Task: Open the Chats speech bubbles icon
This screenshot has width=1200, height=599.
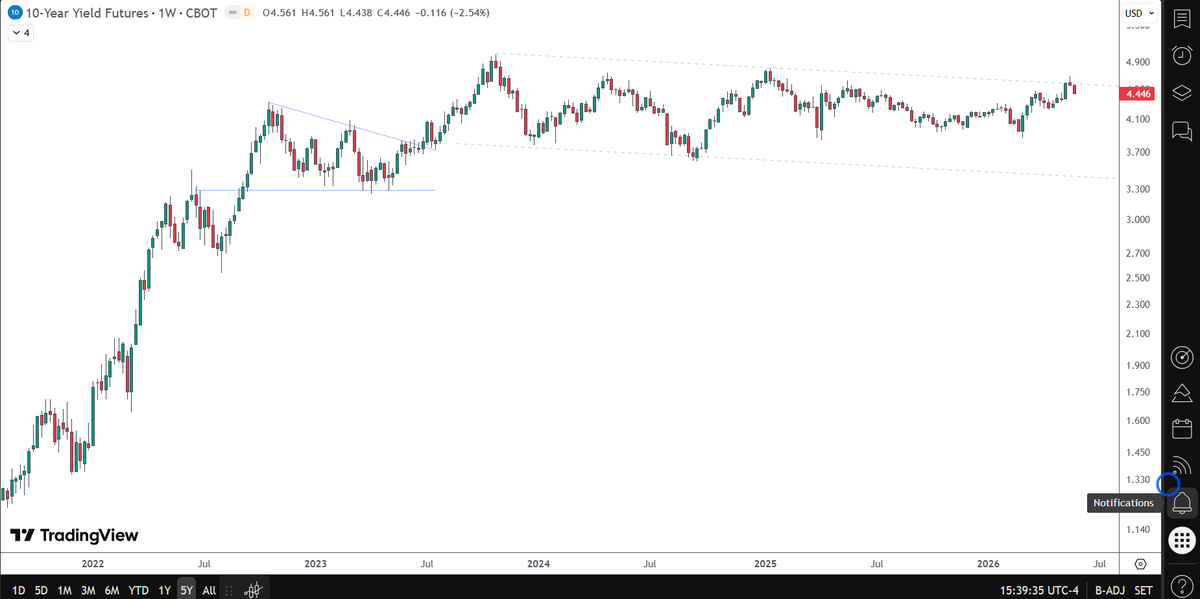Action: click(1181, 130)
